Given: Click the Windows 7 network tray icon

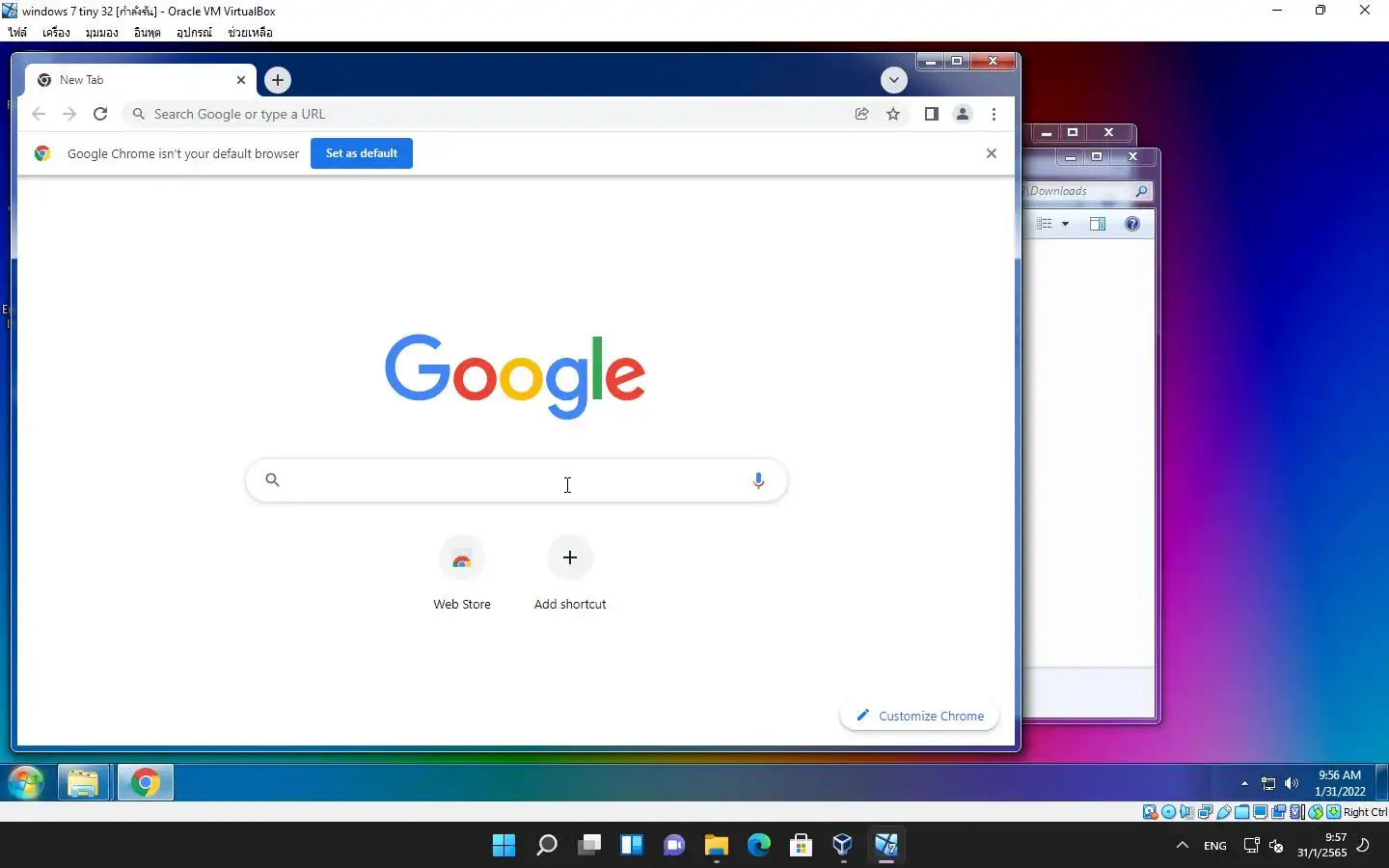Looking at the screenshot, I should (x=1268, y=783).
